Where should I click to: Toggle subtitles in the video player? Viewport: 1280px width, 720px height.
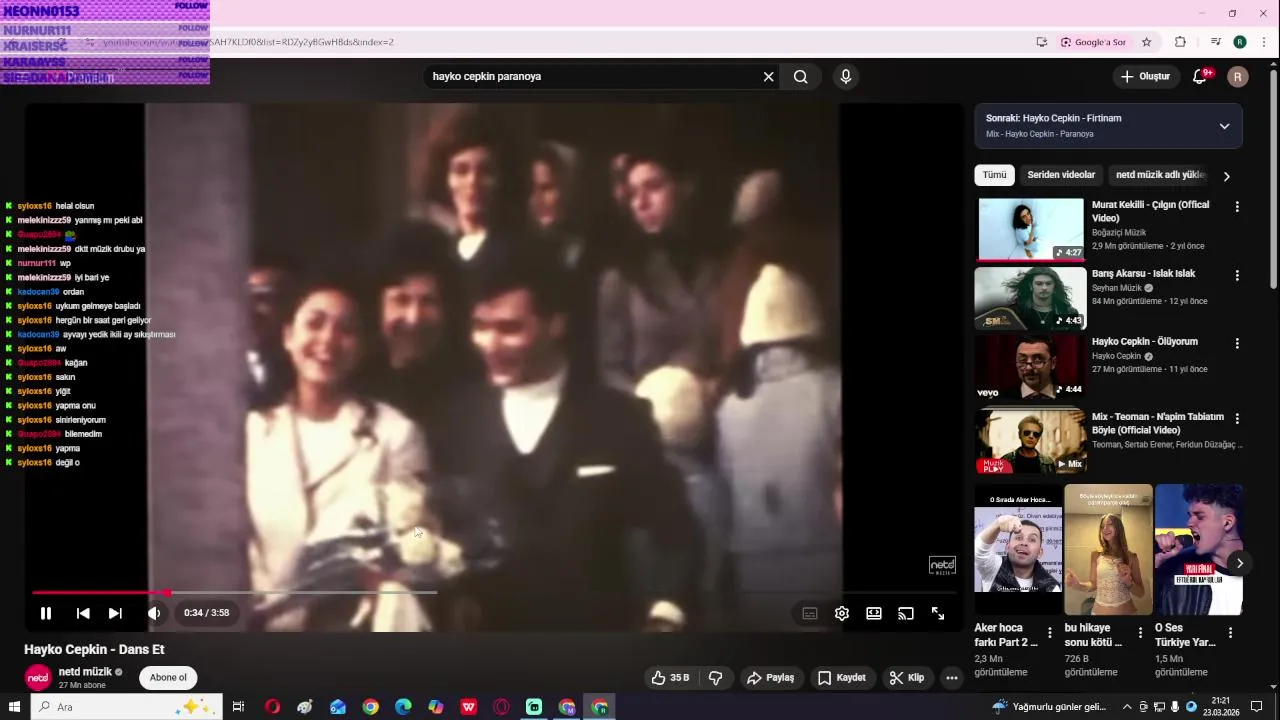[810, 613]
